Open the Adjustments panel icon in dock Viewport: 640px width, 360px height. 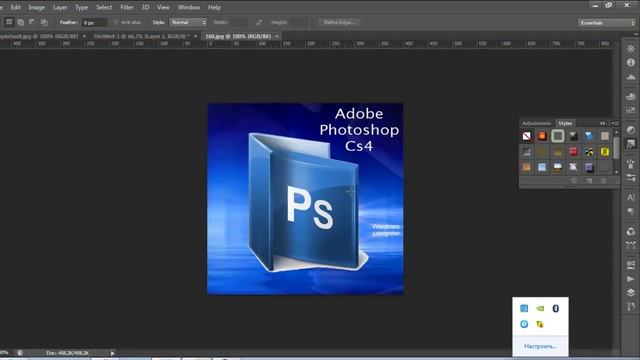click(x=631, y=130)
